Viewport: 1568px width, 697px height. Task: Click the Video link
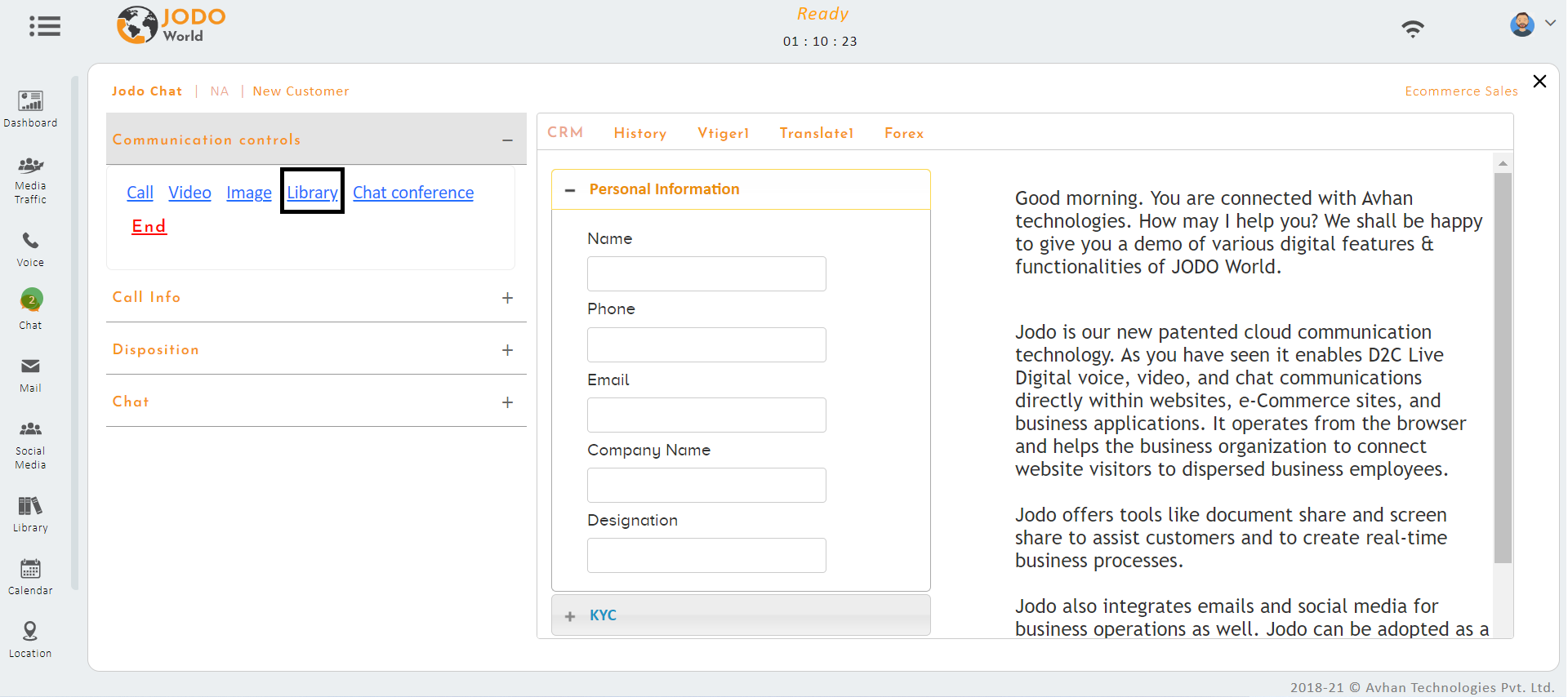189,193
